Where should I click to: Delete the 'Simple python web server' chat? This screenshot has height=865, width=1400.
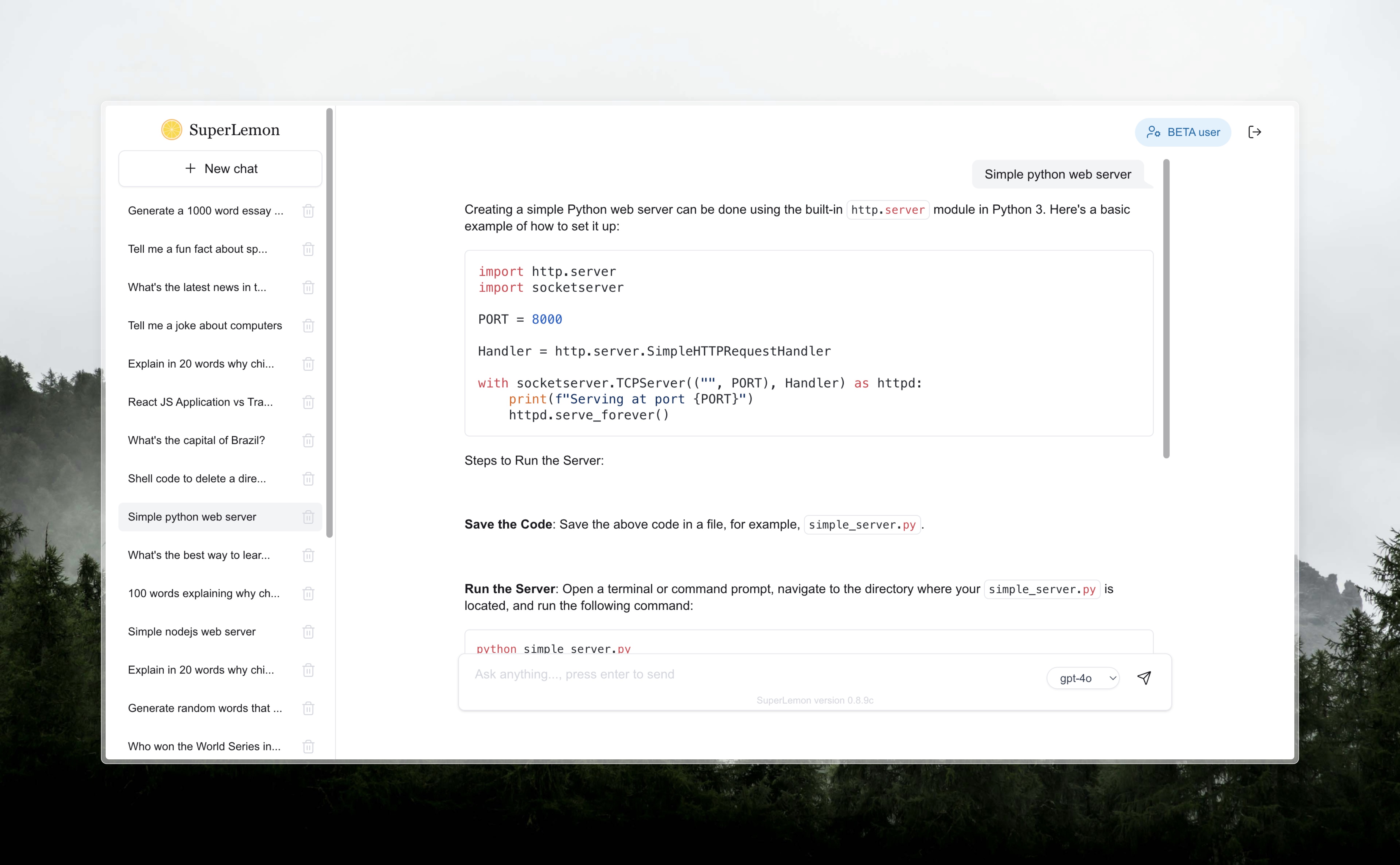(308, 517)
